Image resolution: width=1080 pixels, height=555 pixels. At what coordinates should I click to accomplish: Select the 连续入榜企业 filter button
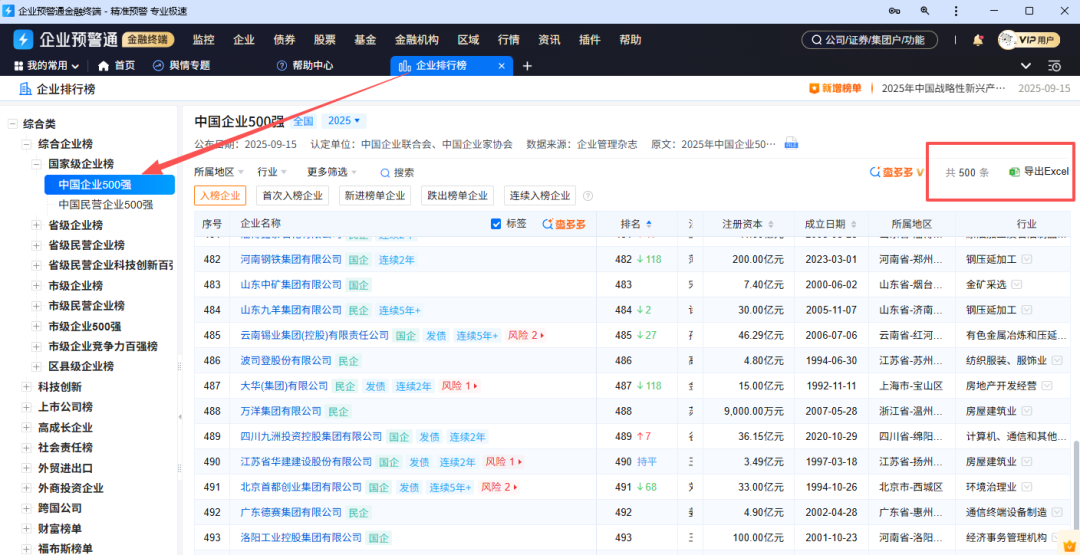click(540, 196)
